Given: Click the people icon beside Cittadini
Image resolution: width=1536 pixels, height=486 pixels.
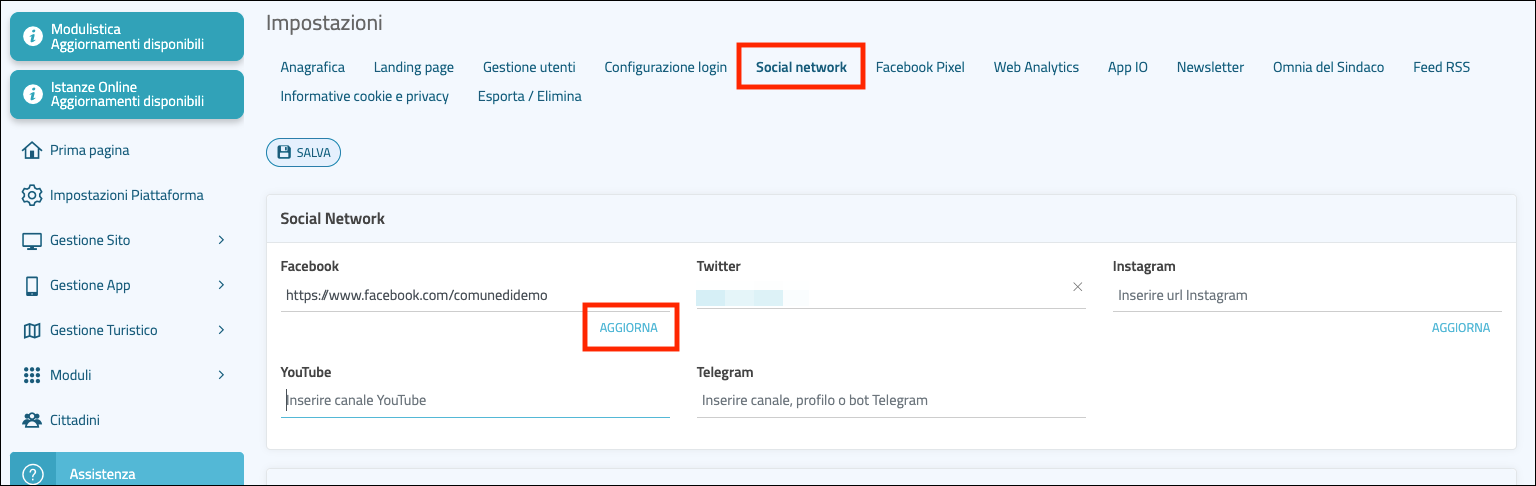Looking at the screenshot, I should pos(31,420).
